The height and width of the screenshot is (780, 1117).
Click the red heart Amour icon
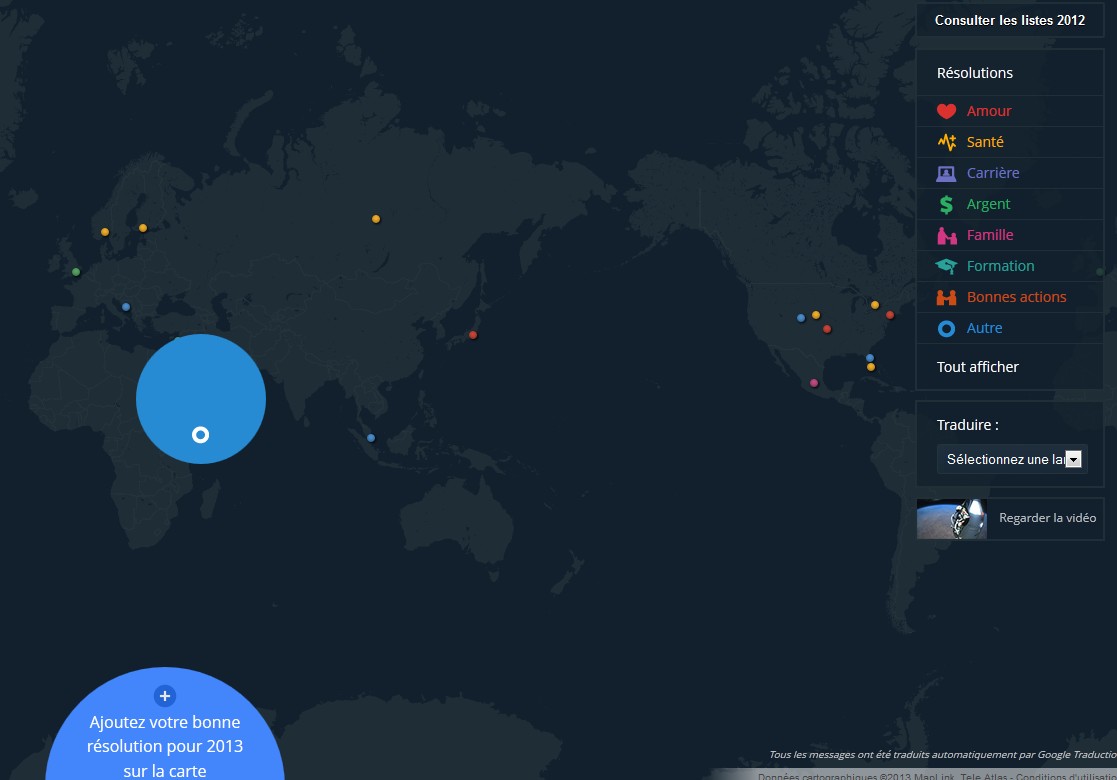(946, 111)
